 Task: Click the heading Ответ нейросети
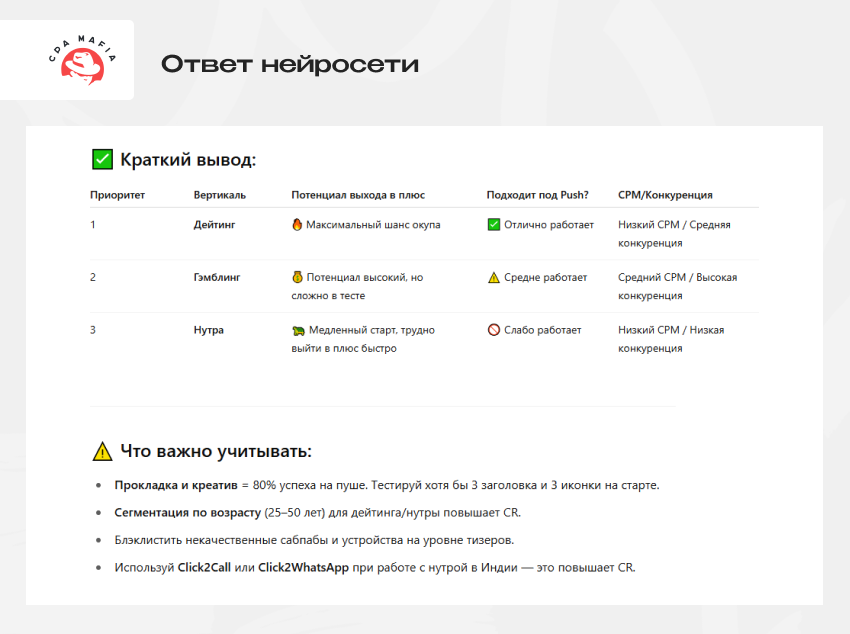tap(290, 64)
